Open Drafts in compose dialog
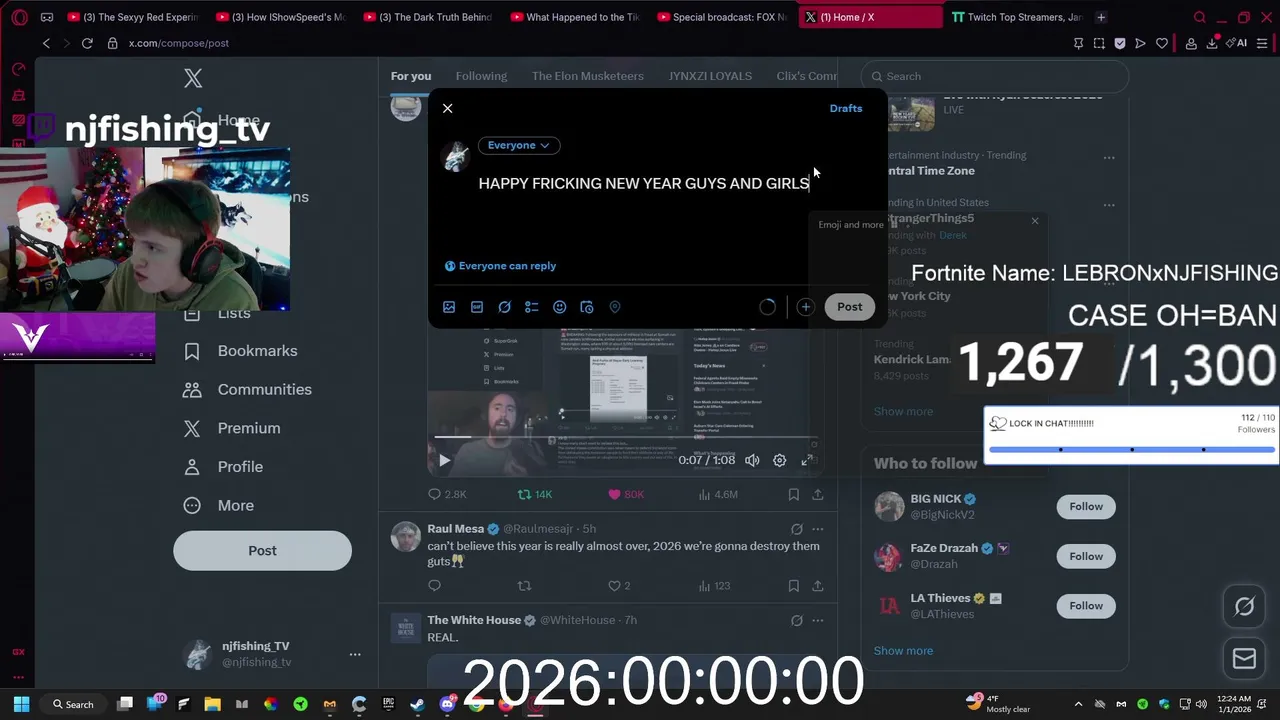 pos(846,108)
